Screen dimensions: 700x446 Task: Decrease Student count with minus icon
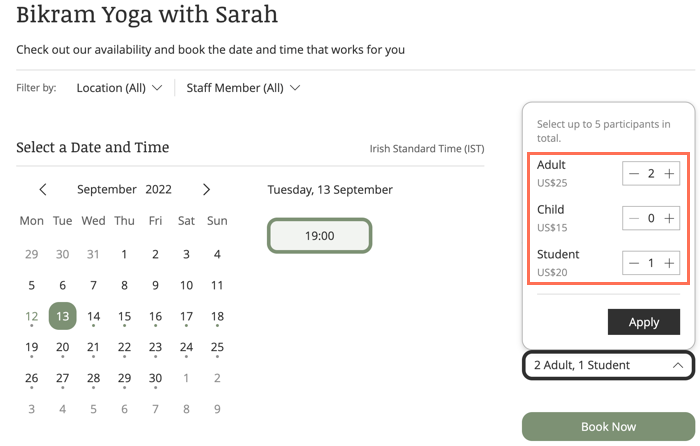tap(634, 263)
